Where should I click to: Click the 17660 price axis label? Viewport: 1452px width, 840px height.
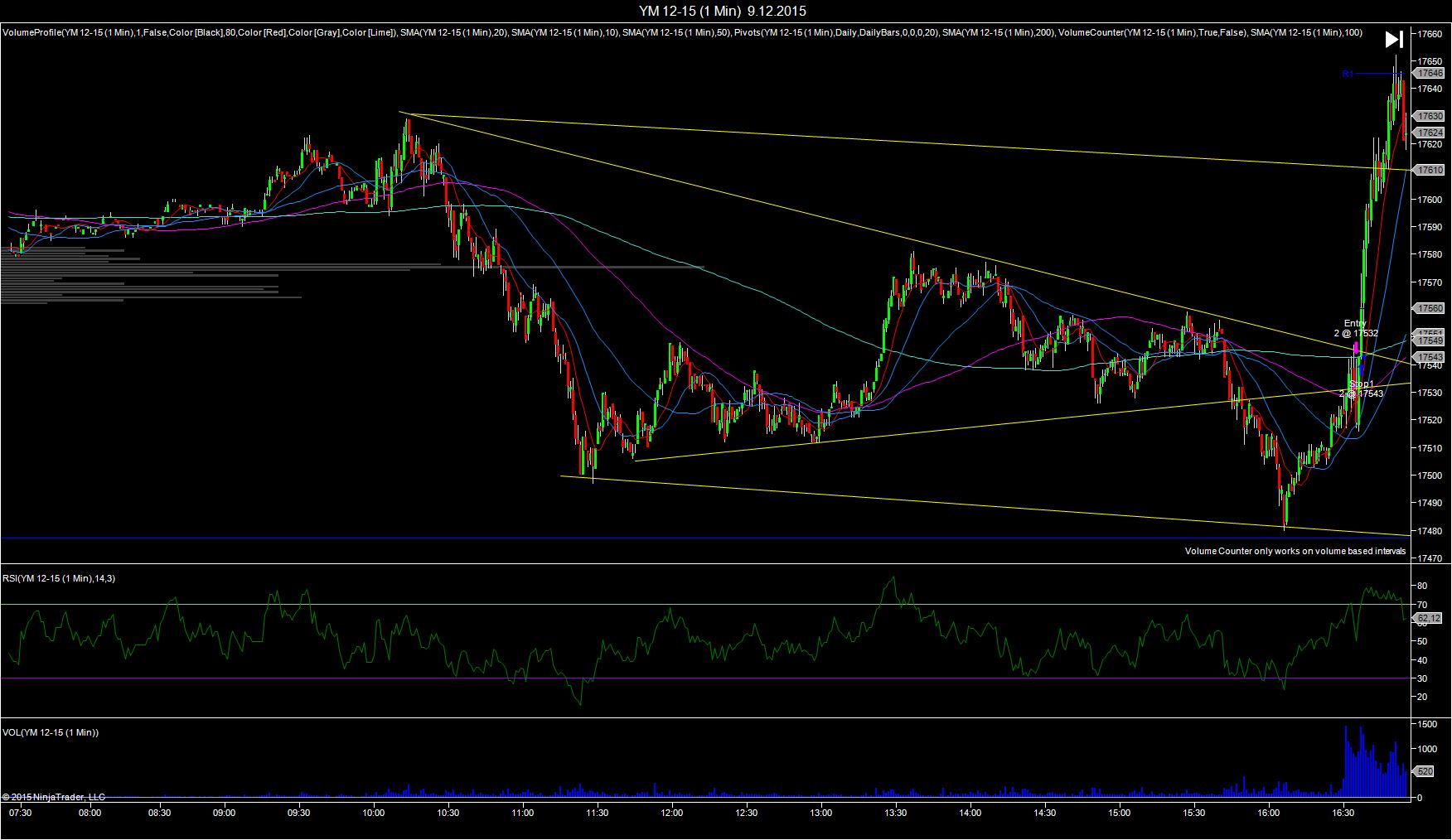pos(1430,34)
